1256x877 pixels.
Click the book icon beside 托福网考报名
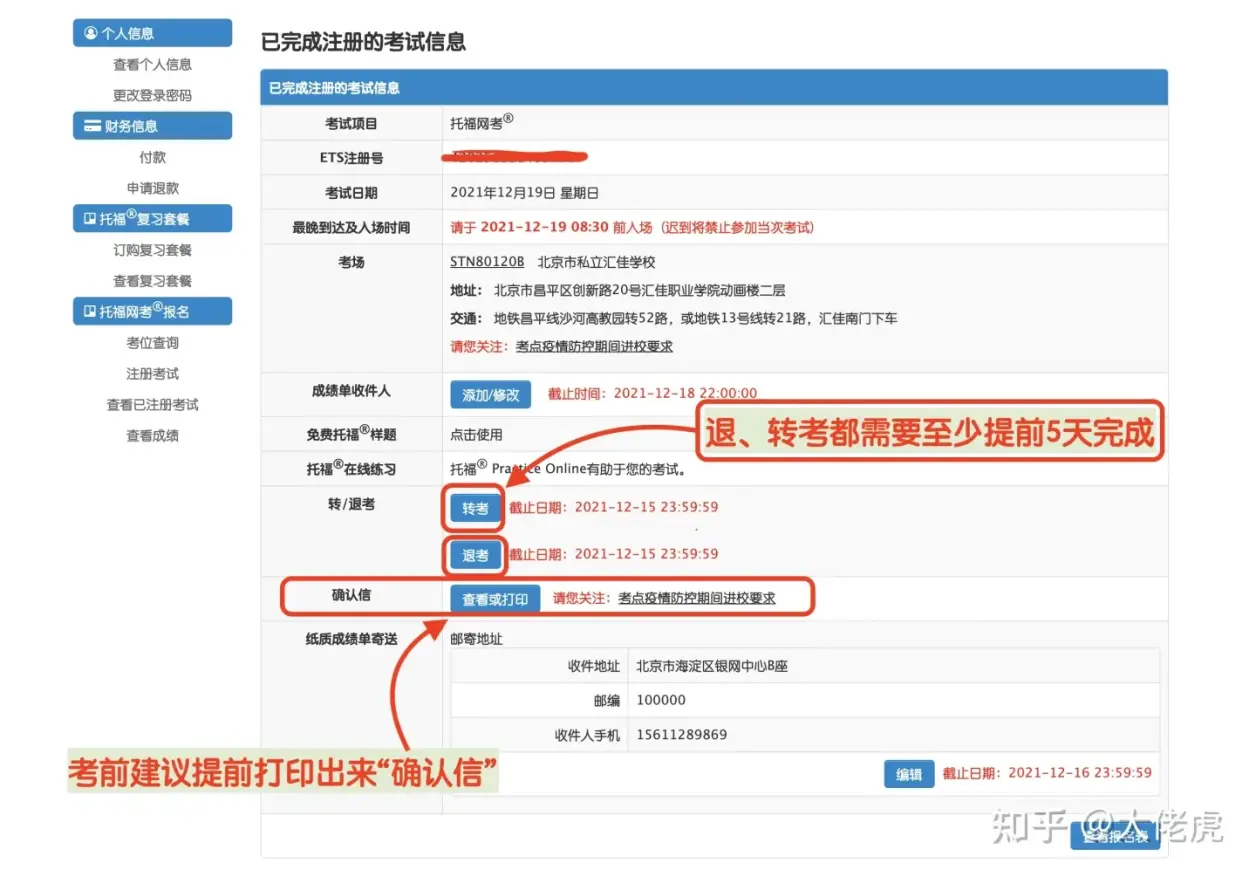[x=90, y=312]
